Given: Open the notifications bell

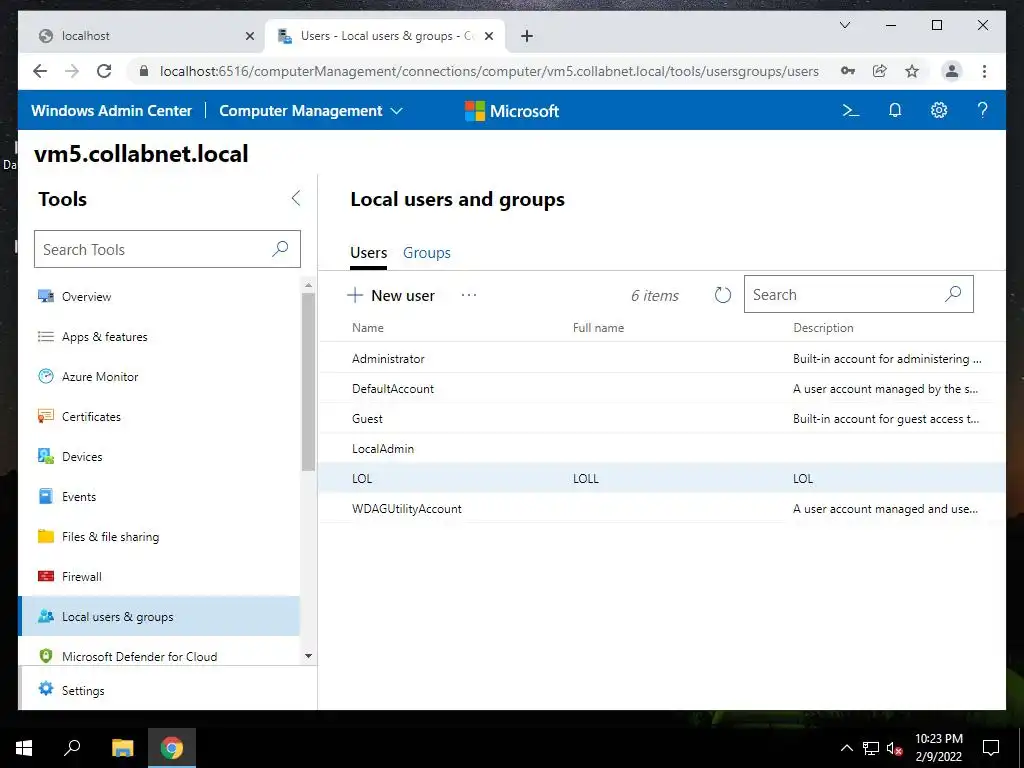Looking at the screenshot, I should point(895,110).
